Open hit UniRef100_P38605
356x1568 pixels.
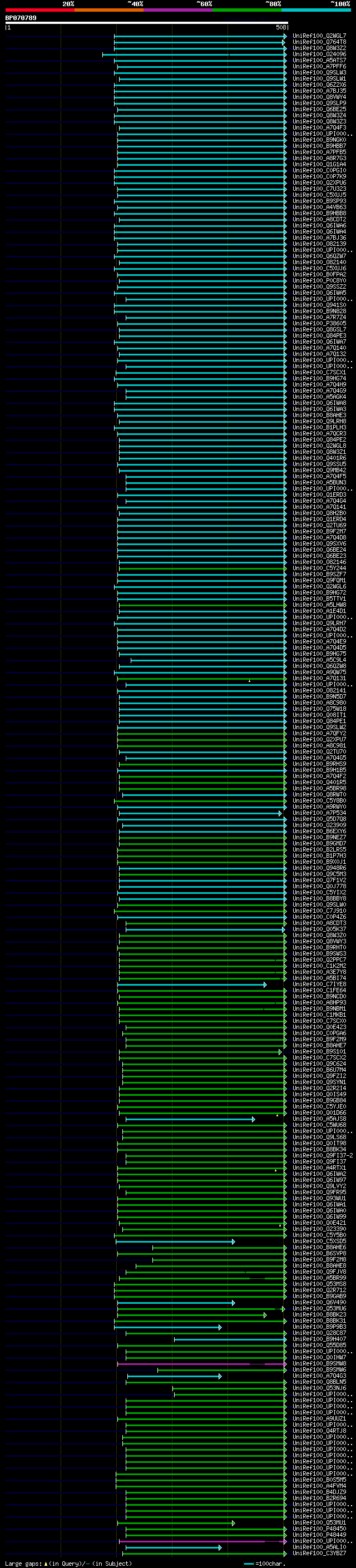pyautogui.click(x=319, y=323)
